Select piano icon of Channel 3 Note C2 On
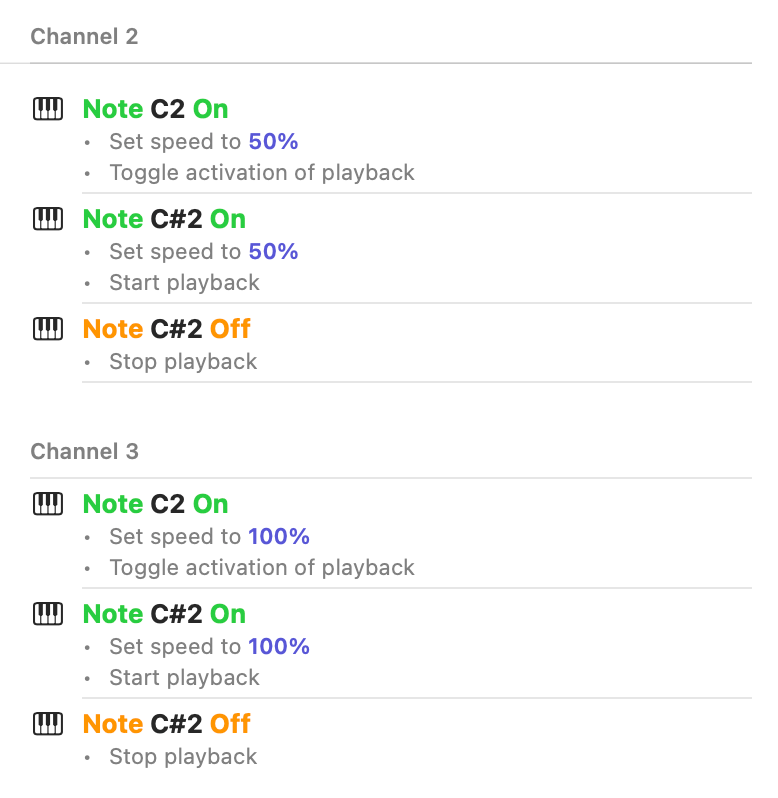Viewport: 778px width, 798px height. tap(48, 504)
